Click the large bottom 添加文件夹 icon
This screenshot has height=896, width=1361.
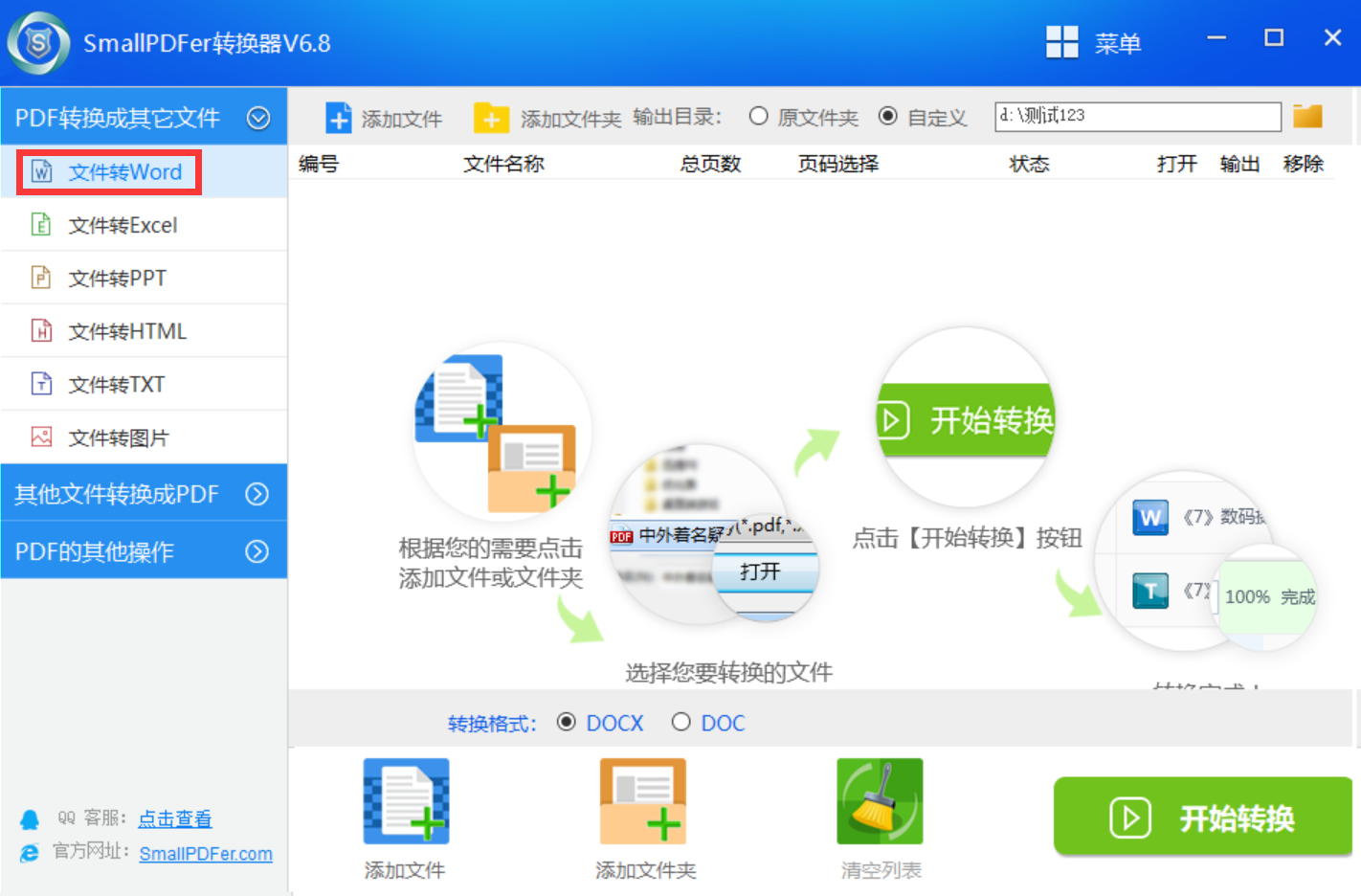(643, 801)
